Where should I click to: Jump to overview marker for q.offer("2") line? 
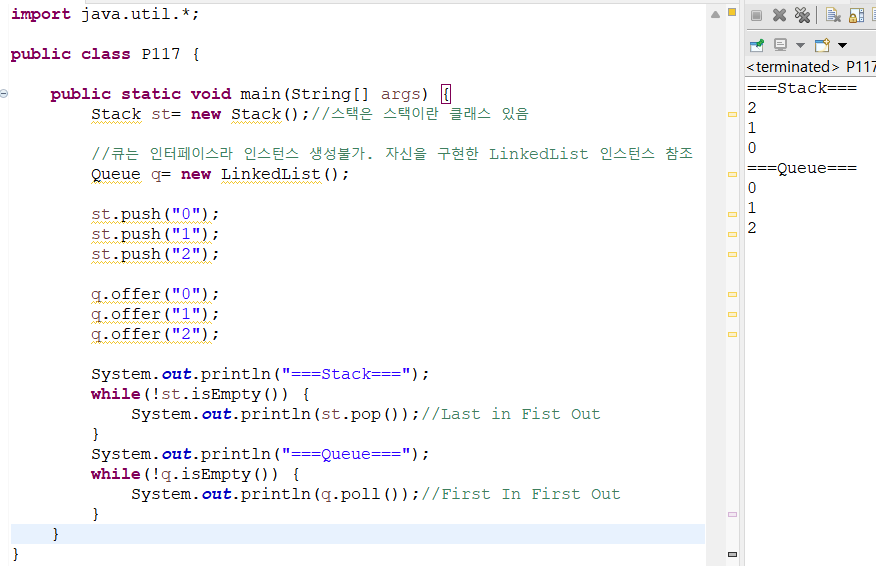point(732,335)
